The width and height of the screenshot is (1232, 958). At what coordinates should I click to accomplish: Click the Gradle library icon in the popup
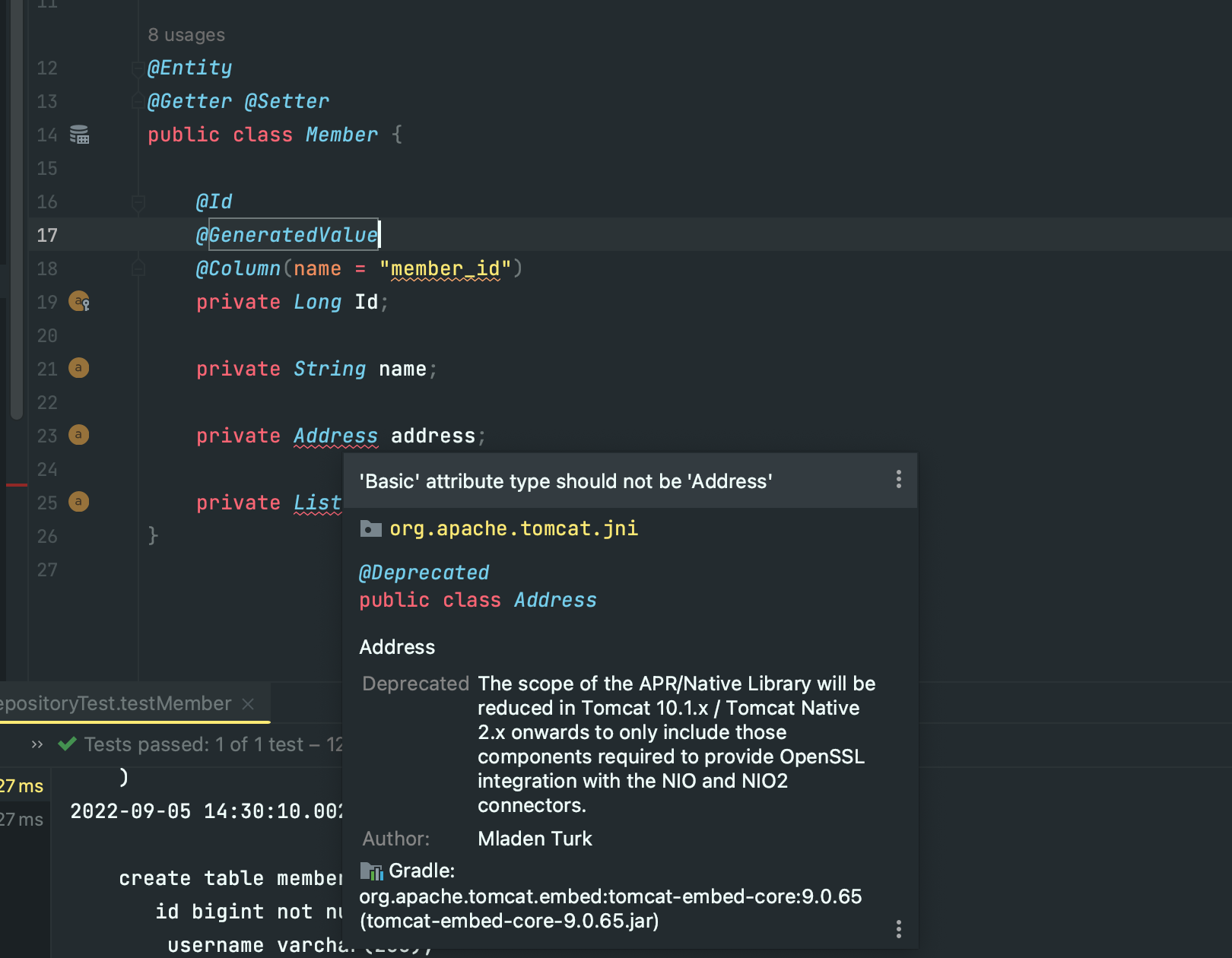coord(371,871)
